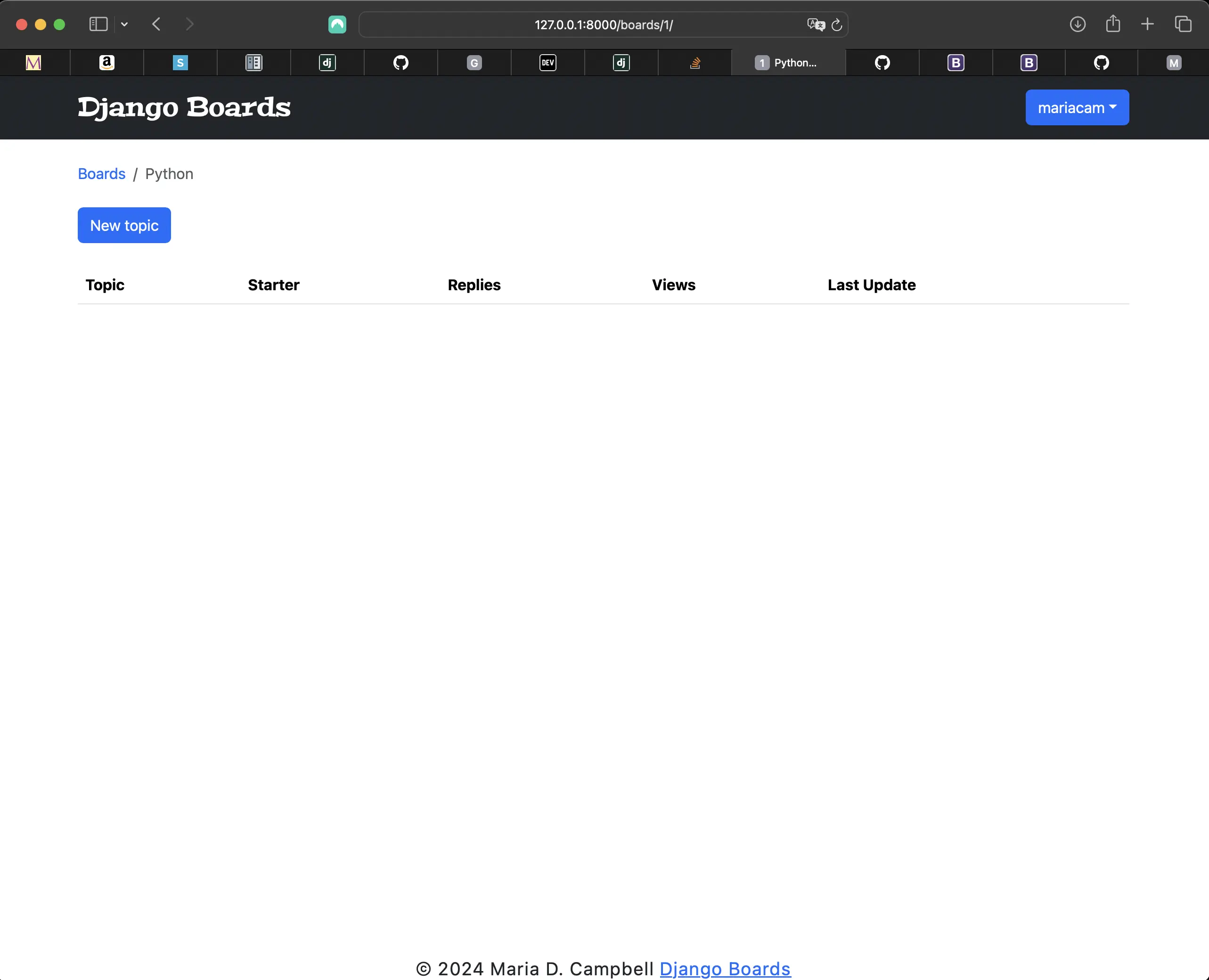The image size is (1209, 980).
Task: Switch to the last GitHub tab
Action: click(1101, 63)
